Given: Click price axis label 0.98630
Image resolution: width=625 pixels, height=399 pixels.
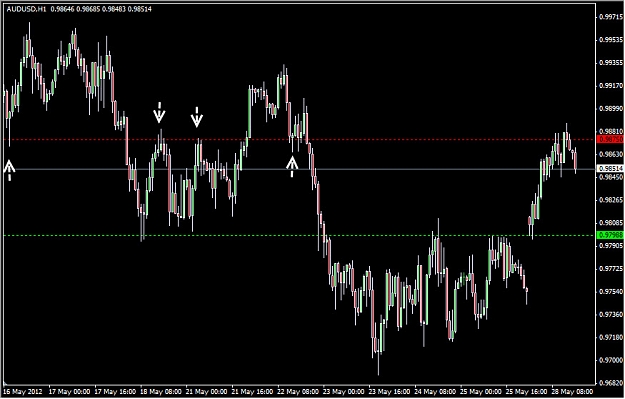Looking at the screenshot, I should pyautogui.click(x=612, y=154).
